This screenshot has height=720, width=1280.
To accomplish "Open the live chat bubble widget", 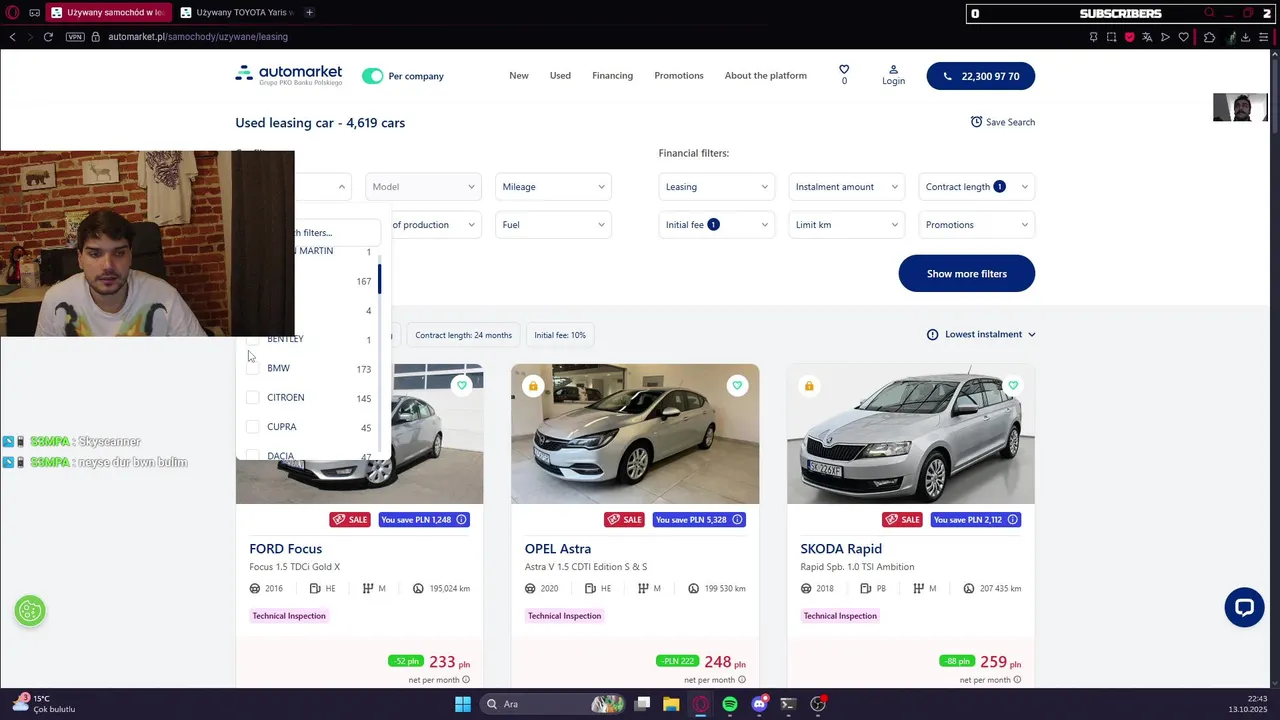I will point(1244,607).
